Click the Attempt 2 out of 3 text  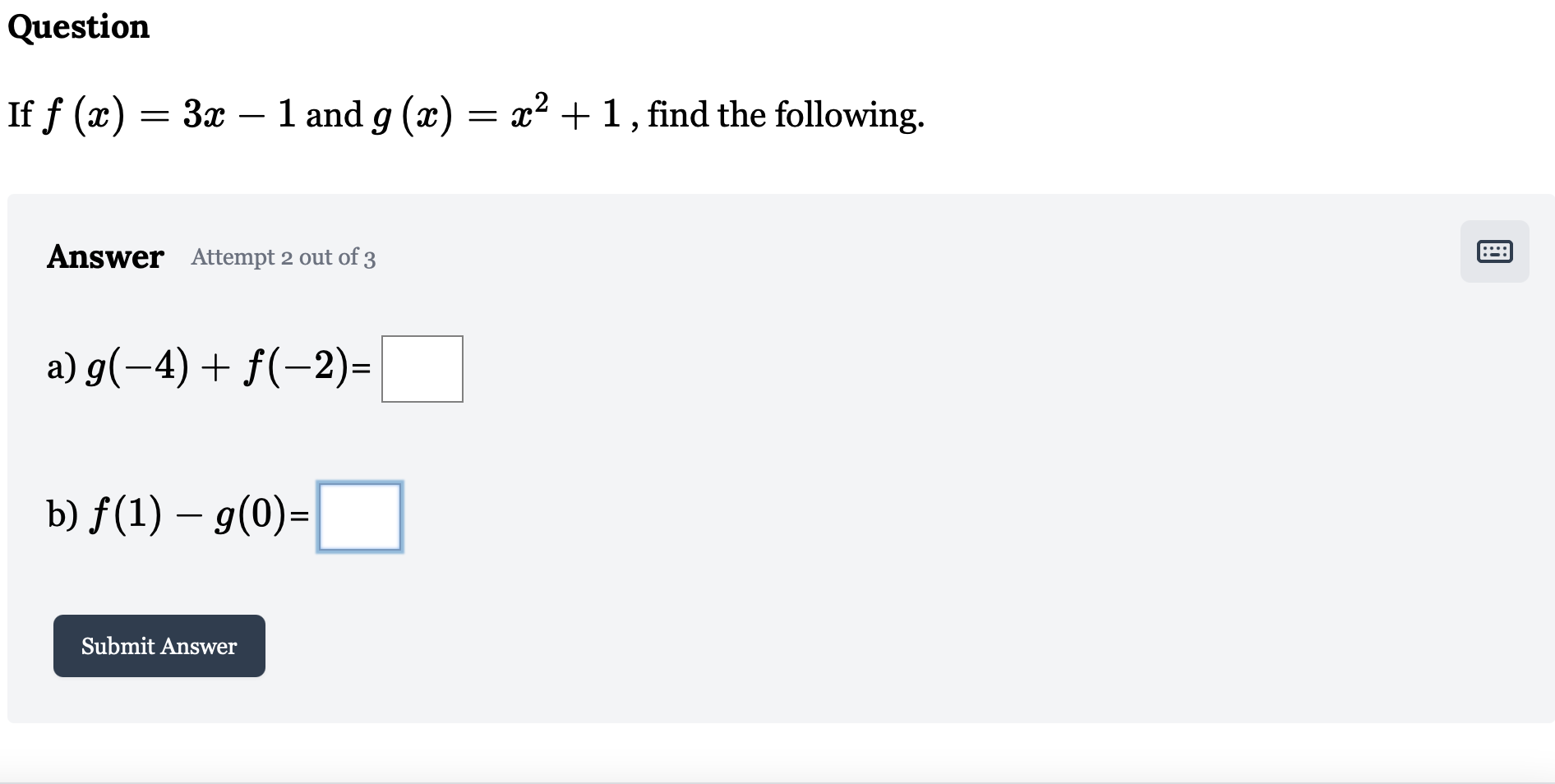click(x=283, y=257)
